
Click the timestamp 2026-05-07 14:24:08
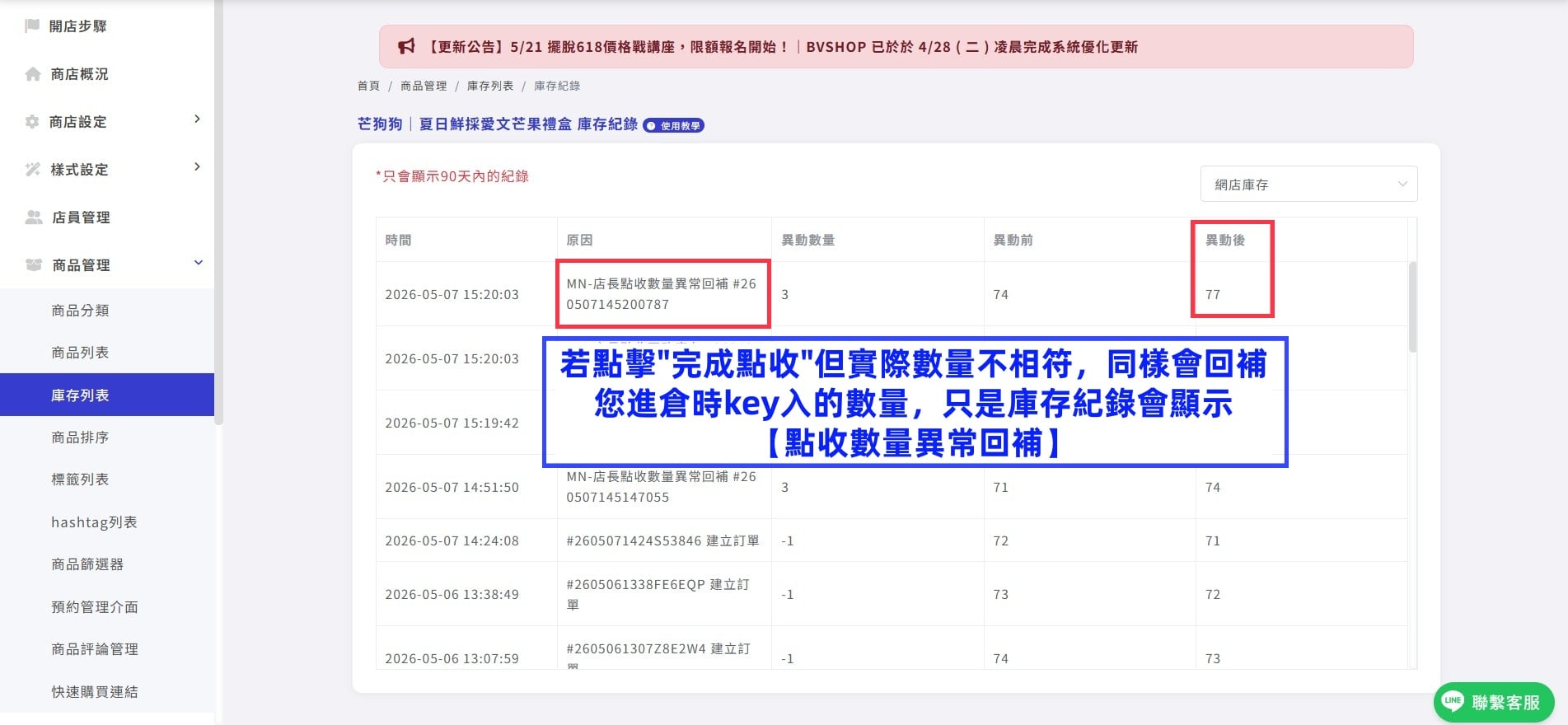(x=452, y=541)
